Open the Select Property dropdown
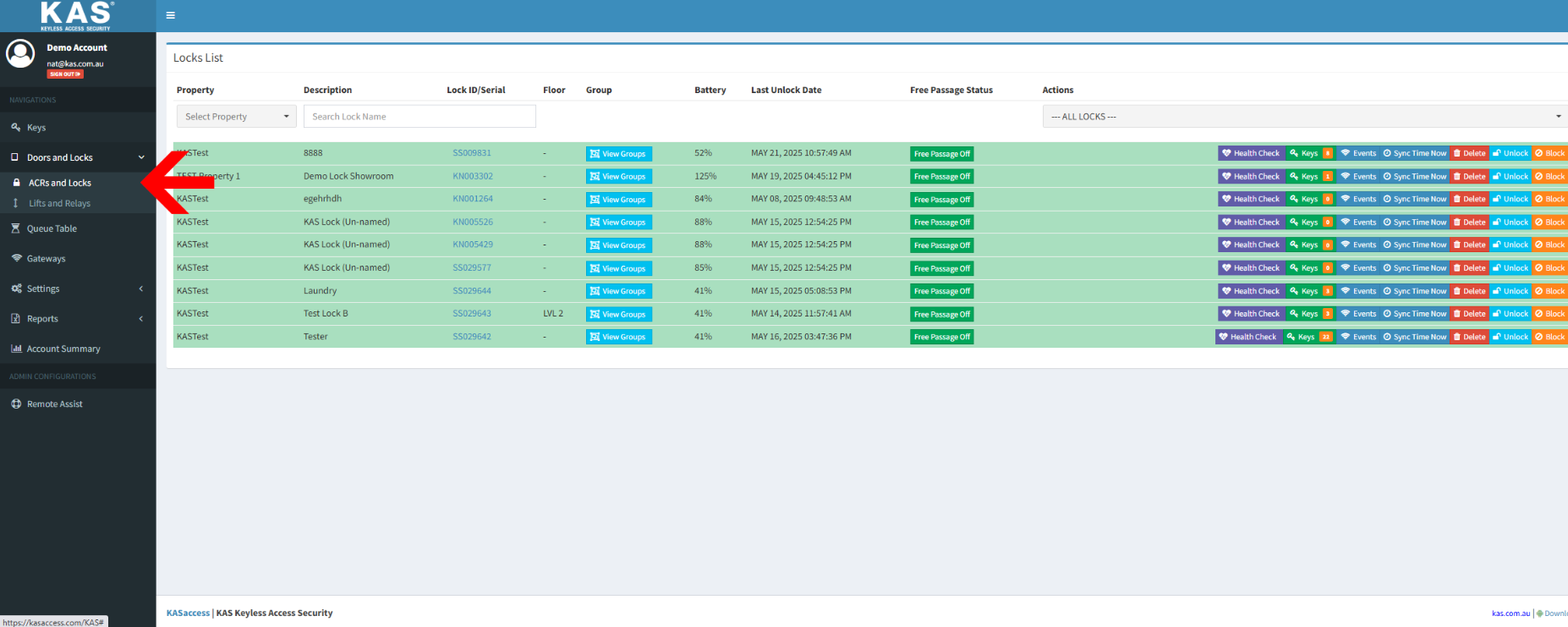The height and width of the screenshot is (627, 1568). [236, 117]
